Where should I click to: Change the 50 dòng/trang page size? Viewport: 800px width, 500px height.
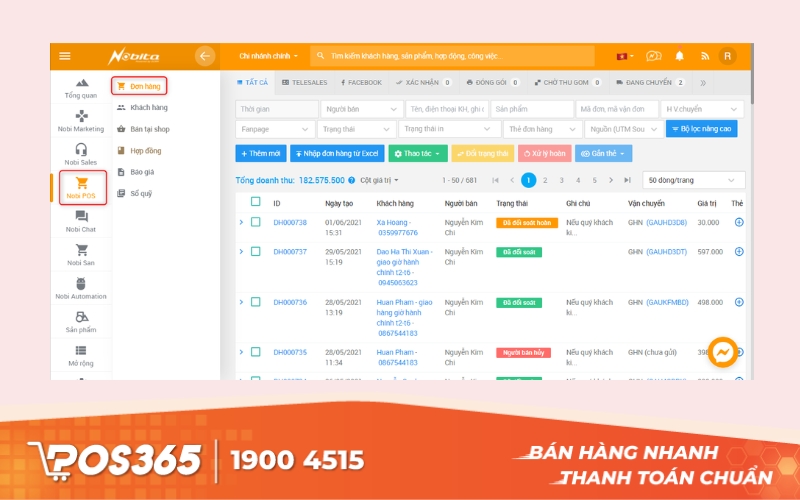pos(693,180)
